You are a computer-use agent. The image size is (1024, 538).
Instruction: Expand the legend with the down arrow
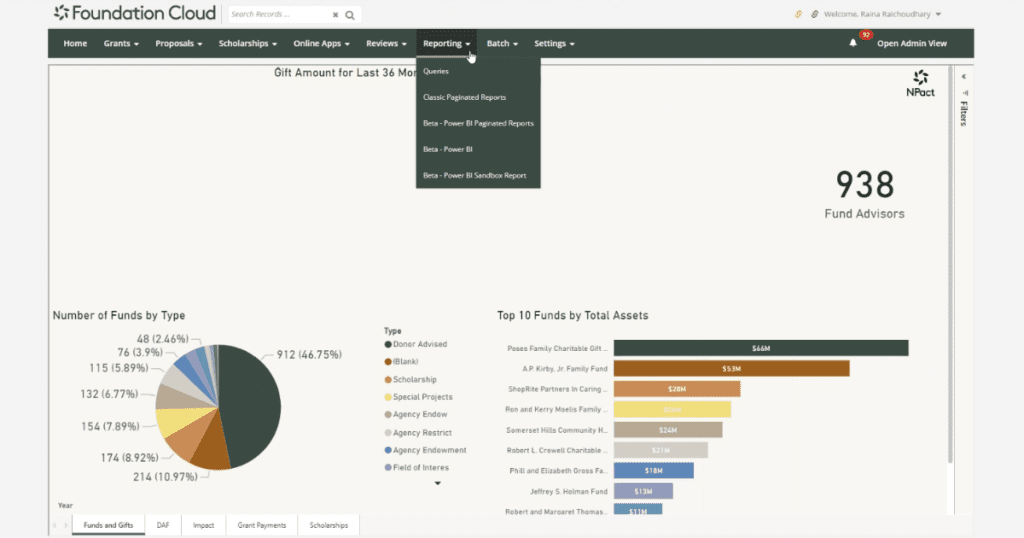point(438,483)
